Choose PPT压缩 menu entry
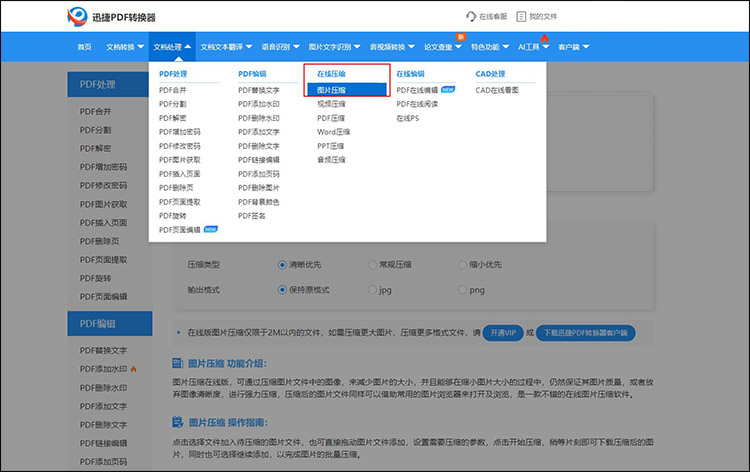This screenshot has width=750, height=472. [x=331, y=146]
